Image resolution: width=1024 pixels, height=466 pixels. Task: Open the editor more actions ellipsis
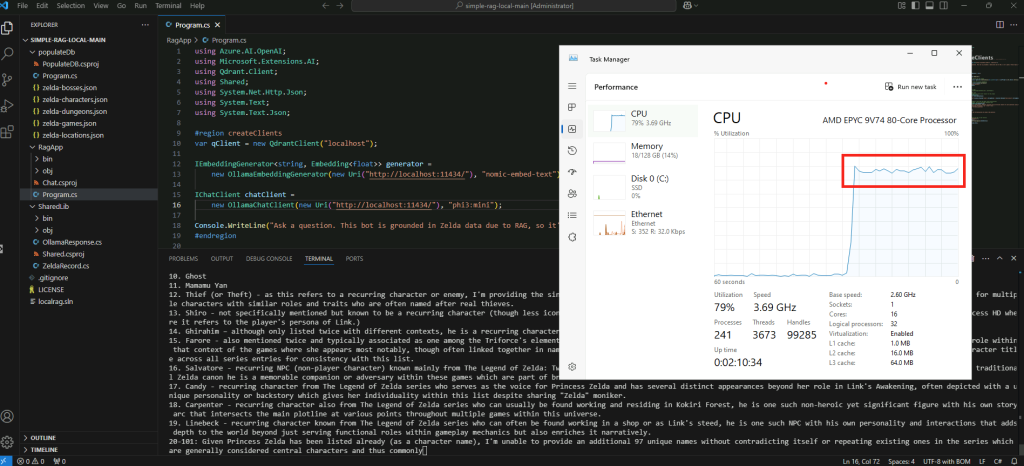click(x=1014, y=25)
